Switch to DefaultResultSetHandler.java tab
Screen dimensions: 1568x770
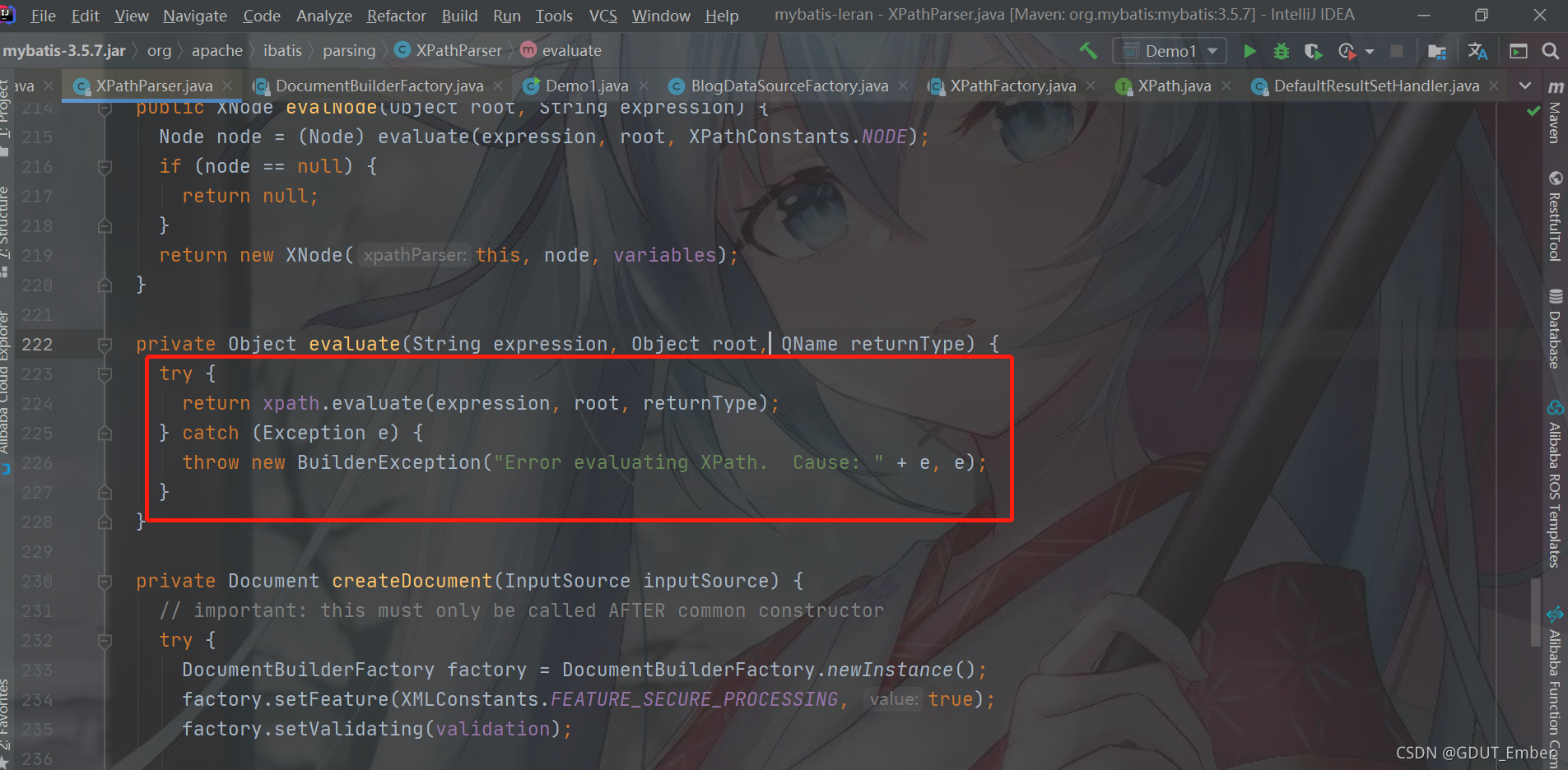1376,86
